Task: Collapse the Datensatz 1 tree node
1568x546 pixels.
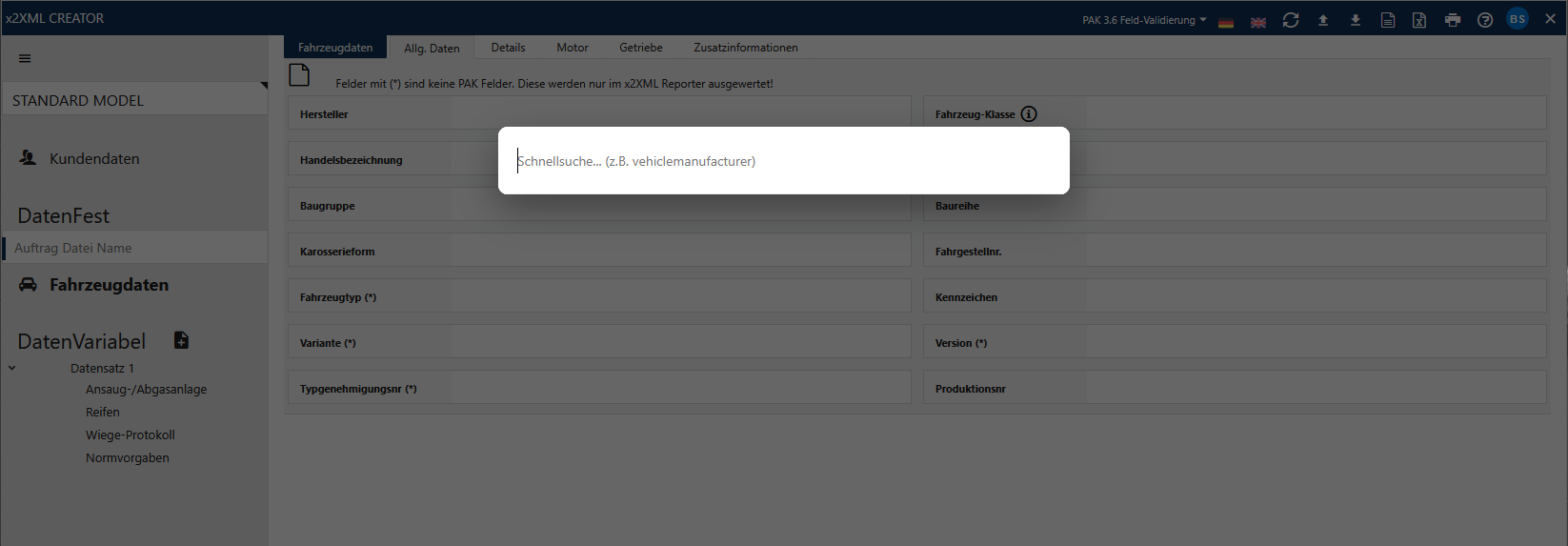Action: click(12, 368)
